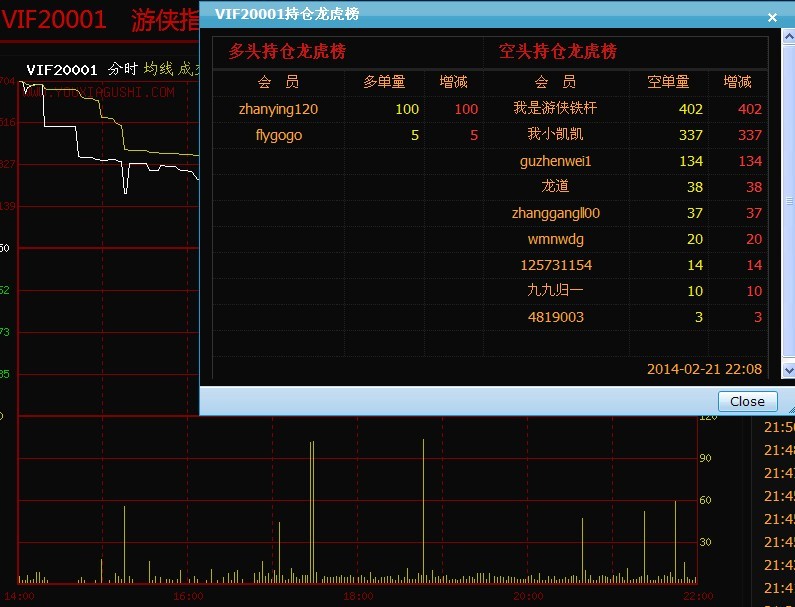Close the dialog with the X icon
The height and width of the screenshot is (607, 795).
click(771, 17)
